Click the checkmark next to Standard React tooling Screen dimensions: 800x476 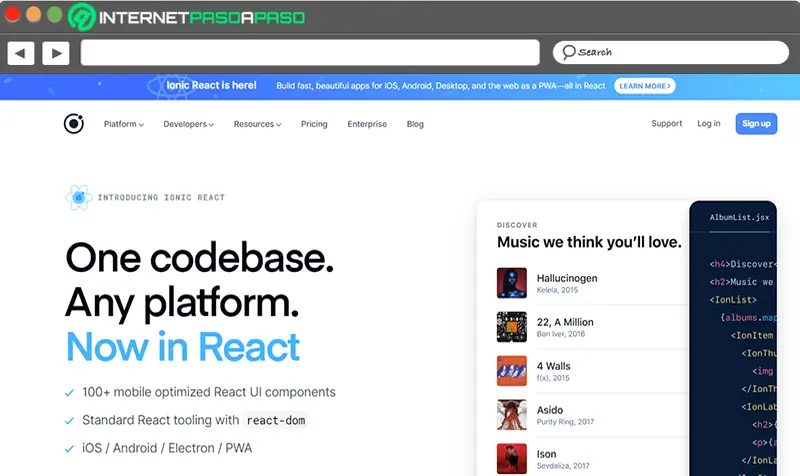pos(69,421)
